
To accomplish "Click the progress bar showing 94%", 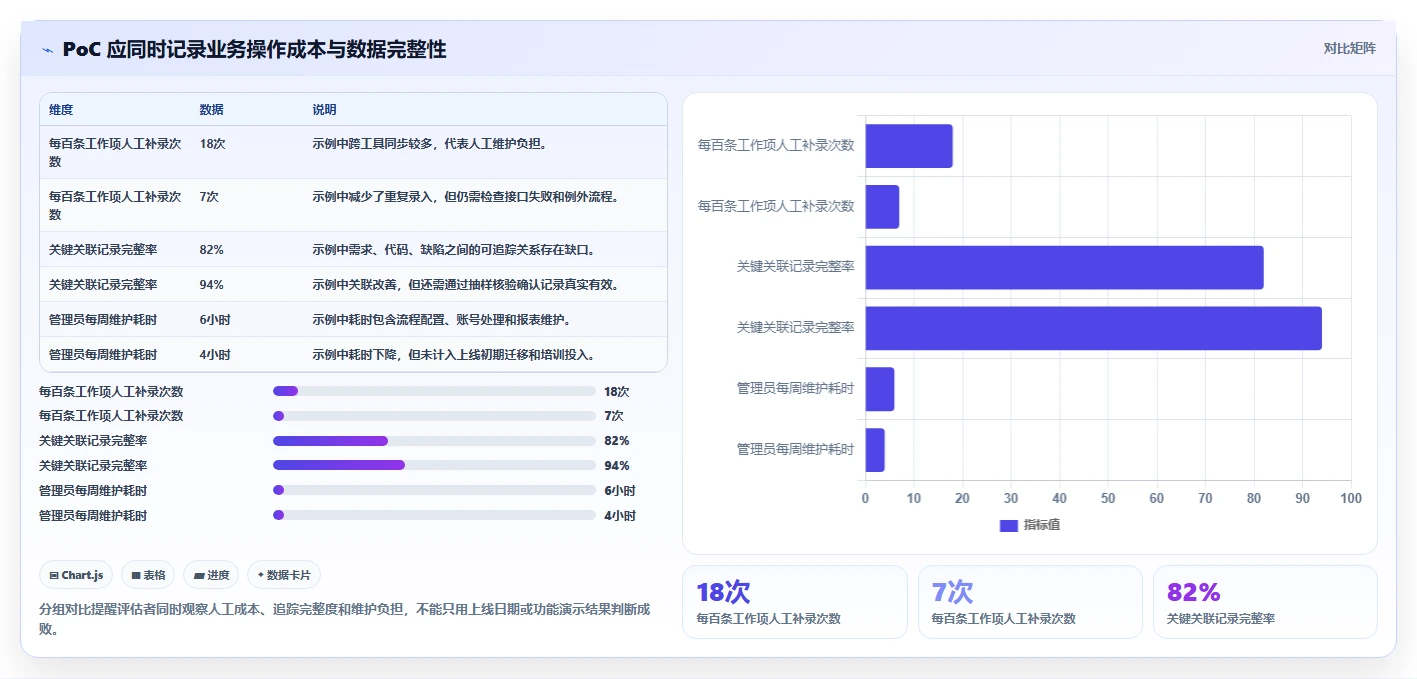I will click(x=434, y=465).
